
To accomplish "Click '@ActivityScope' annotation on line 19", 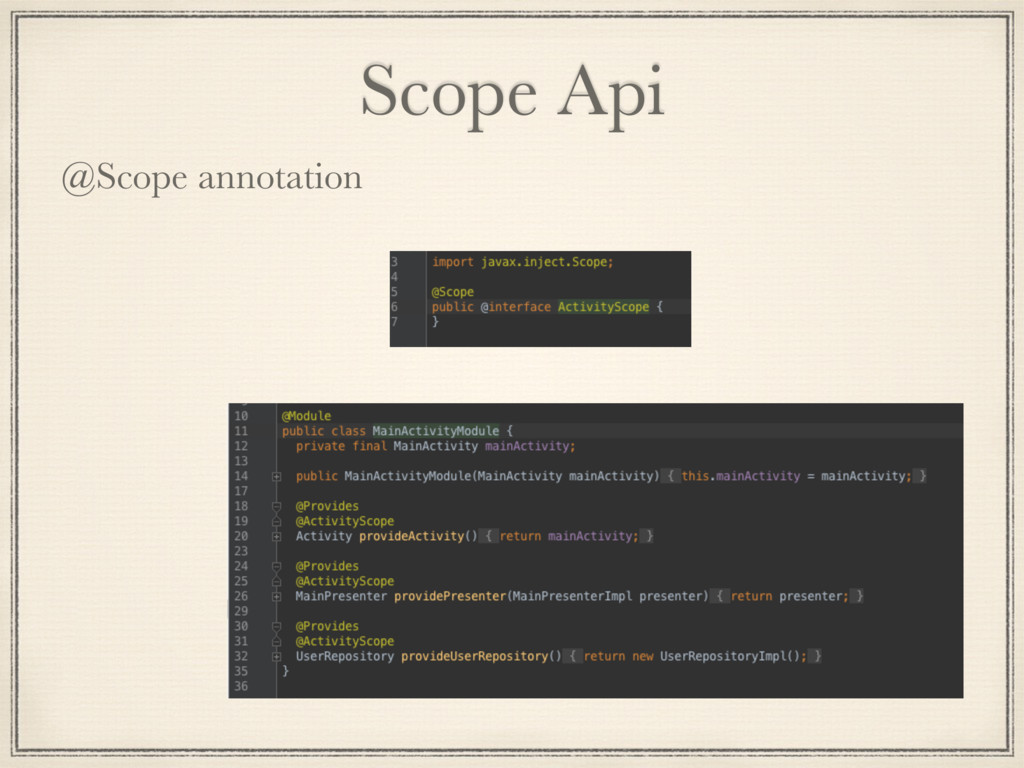I will [x=345, y=521].
